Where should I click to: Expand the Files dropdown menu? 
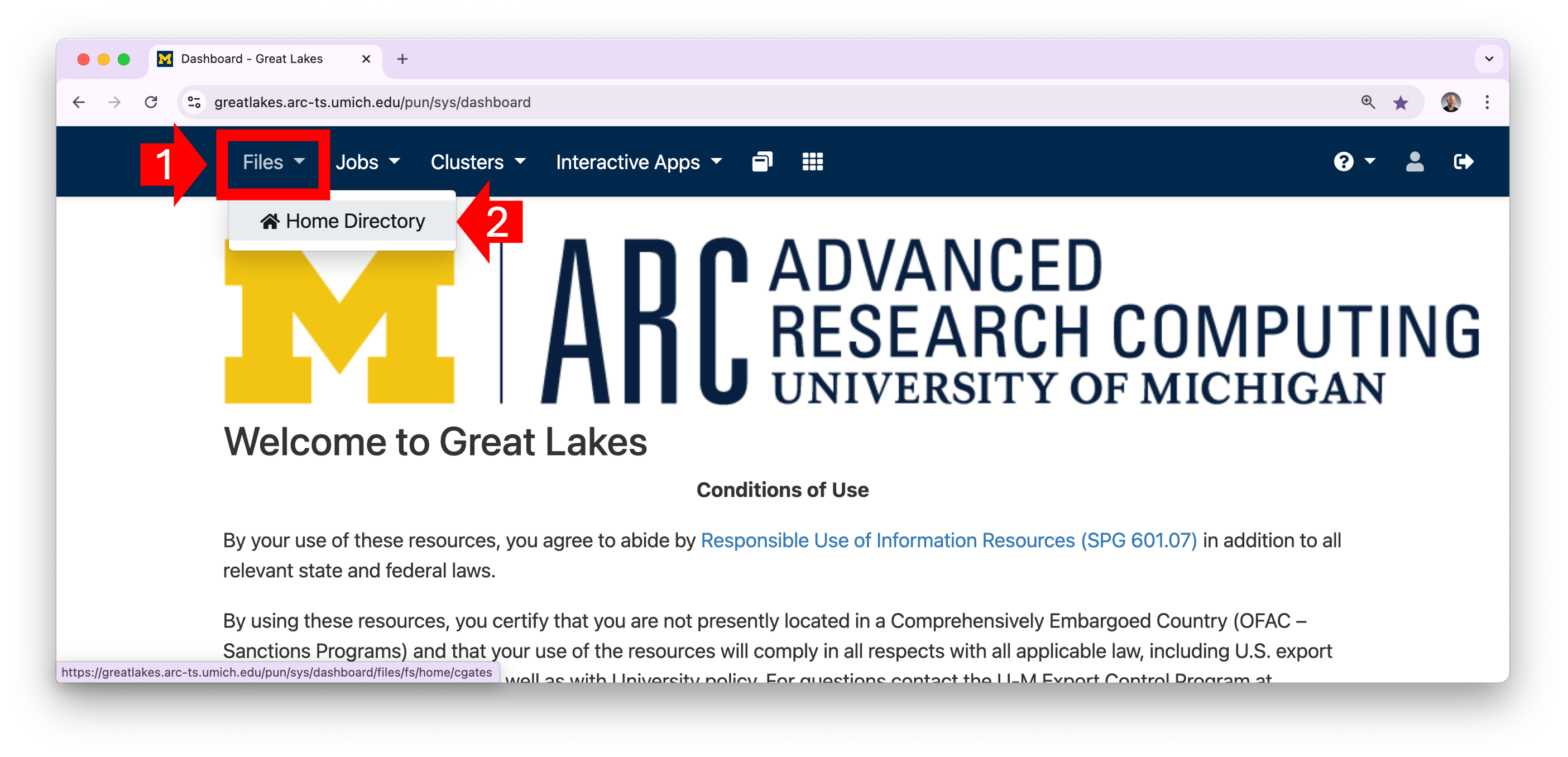(x=274, y=162)
